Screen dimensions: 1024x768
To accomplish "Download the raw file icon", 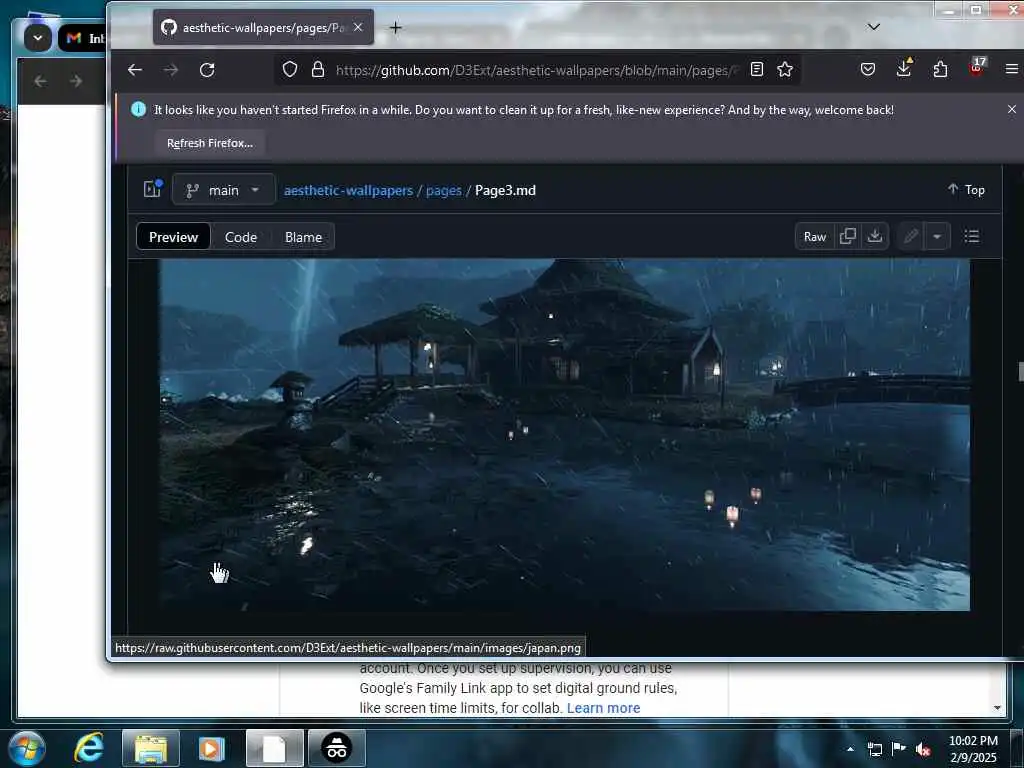I will pyautogui.click(x=874, y=236).
